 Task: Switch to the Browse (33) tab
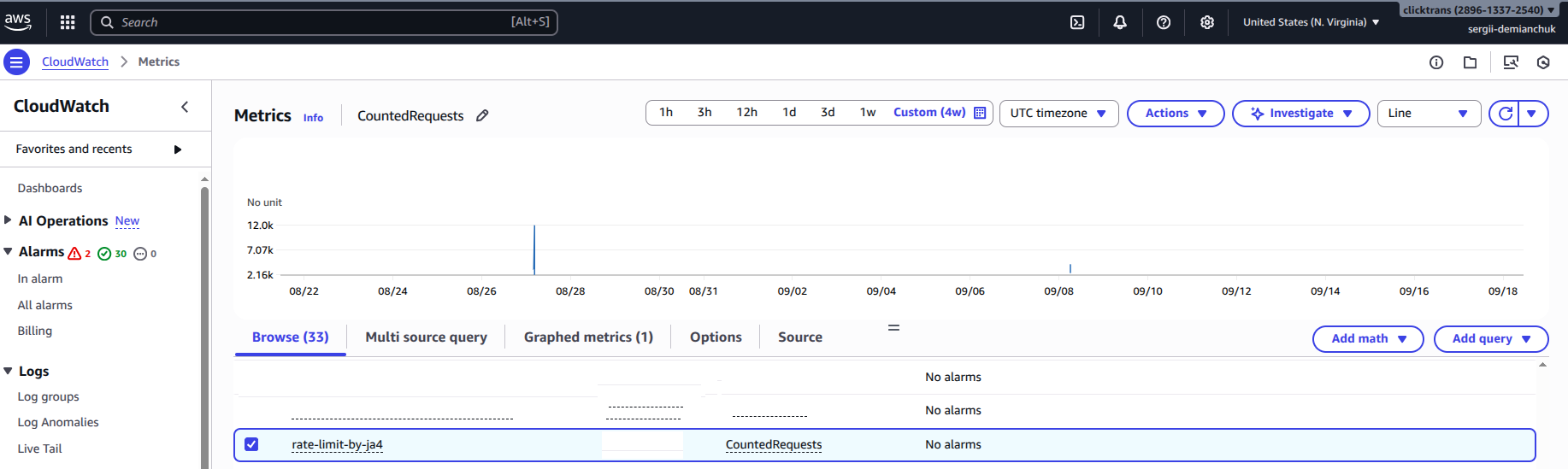click(x=290, y=337)
